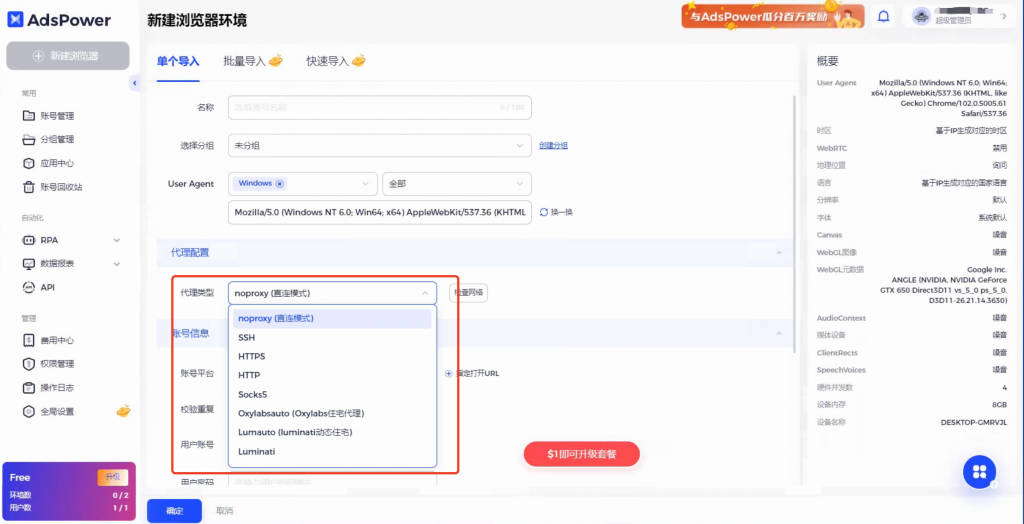Click the 创建分组 link
The width and height of the screenshot is (1024, 524).
pos(553,146)
